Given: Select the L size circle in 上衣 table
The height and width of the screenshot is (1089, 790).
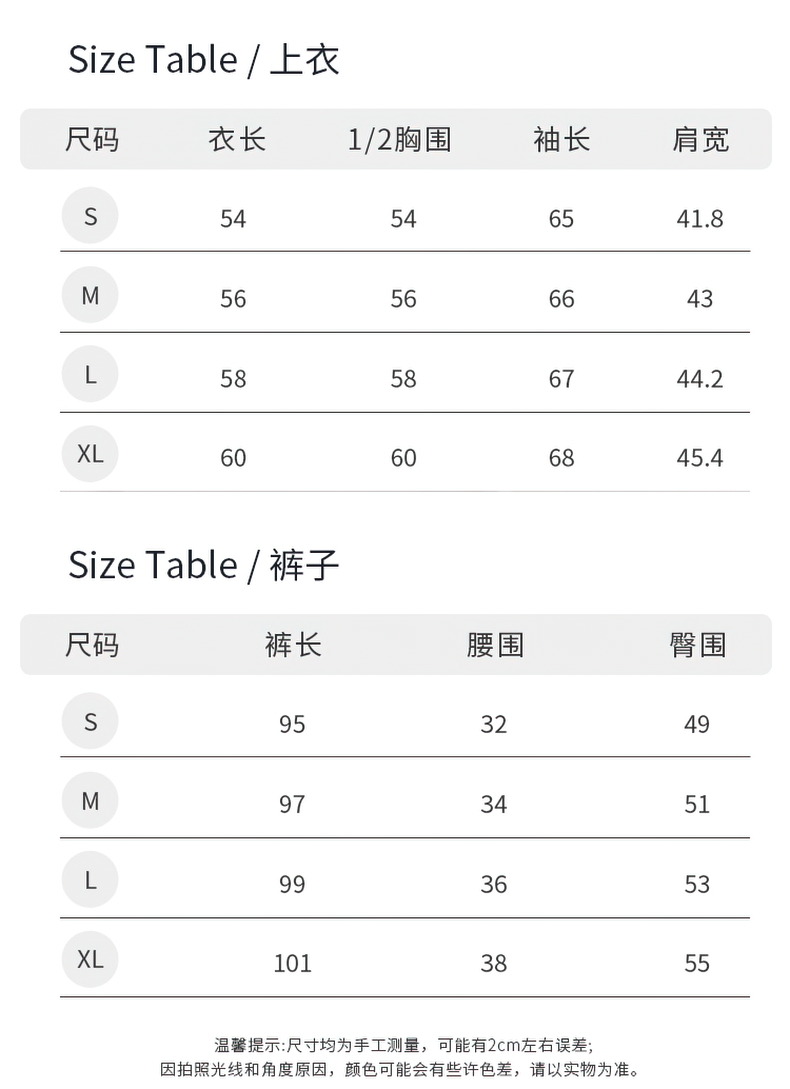Looking at the screenshot, I should 90,375.
